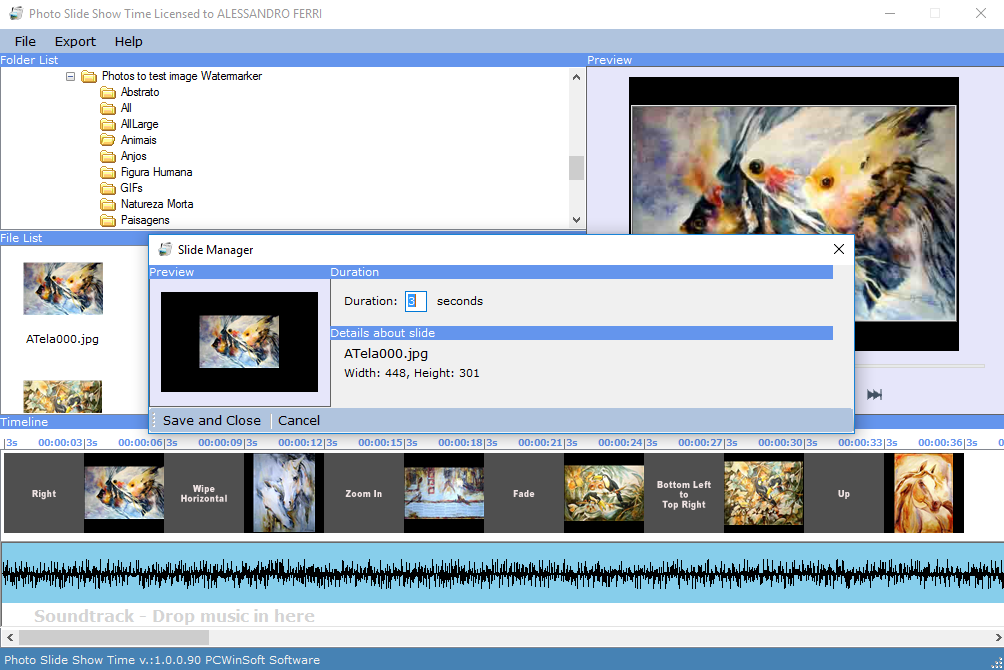Select the Animais folder icon
This screenshot has height=670, width=1004.
tap(108, 140)
